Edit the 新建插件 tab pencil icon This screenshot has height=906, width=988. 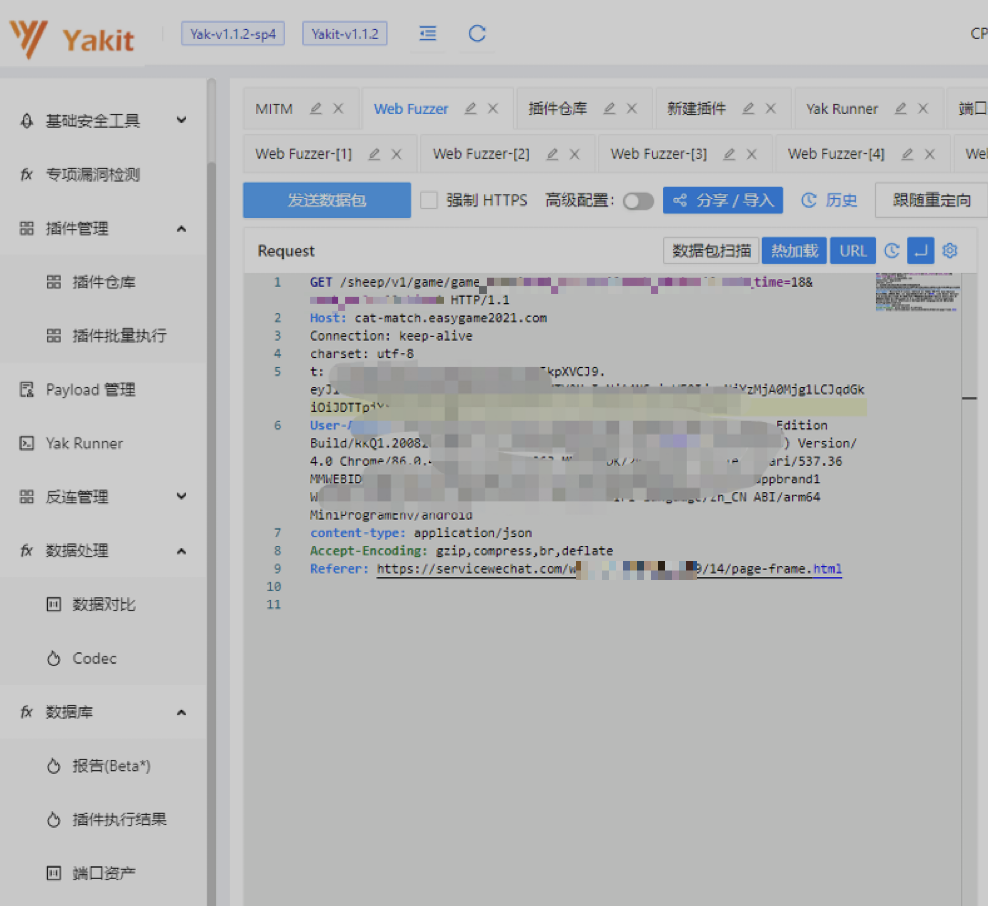(748, 108)
